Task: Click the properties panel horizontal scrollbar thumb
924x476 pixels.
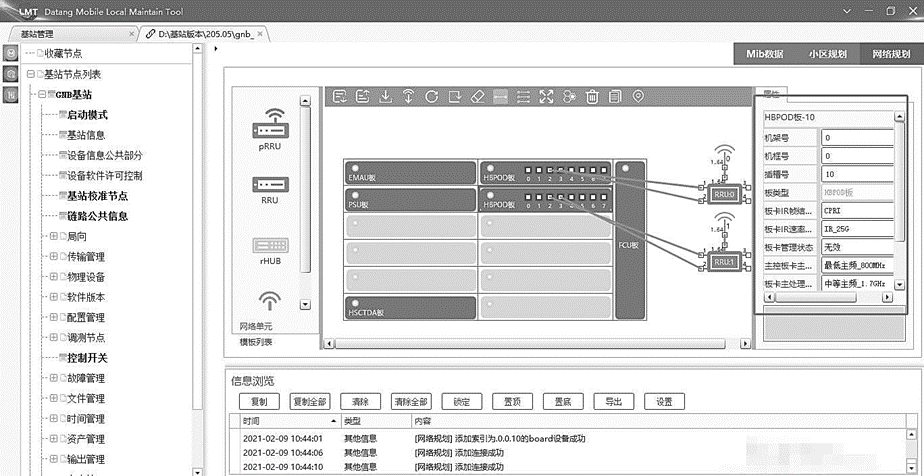Action: (x=816, y=298)
